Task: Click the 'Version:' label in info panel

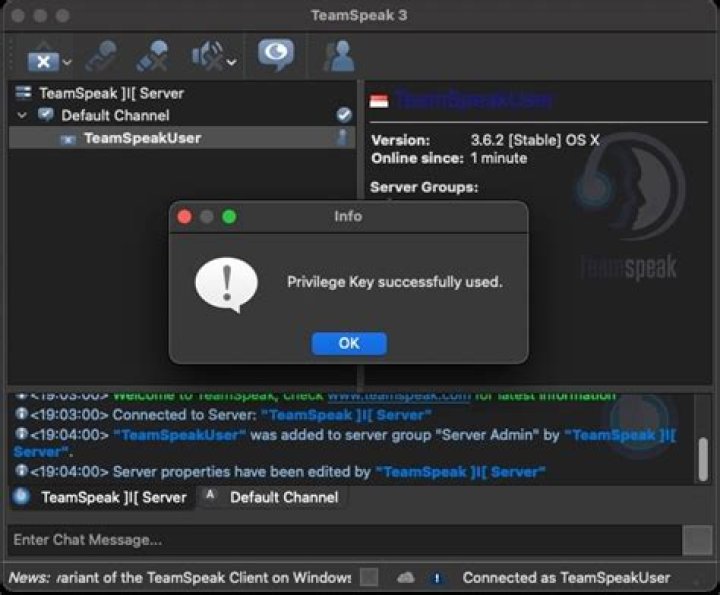Action: point(400,140)
